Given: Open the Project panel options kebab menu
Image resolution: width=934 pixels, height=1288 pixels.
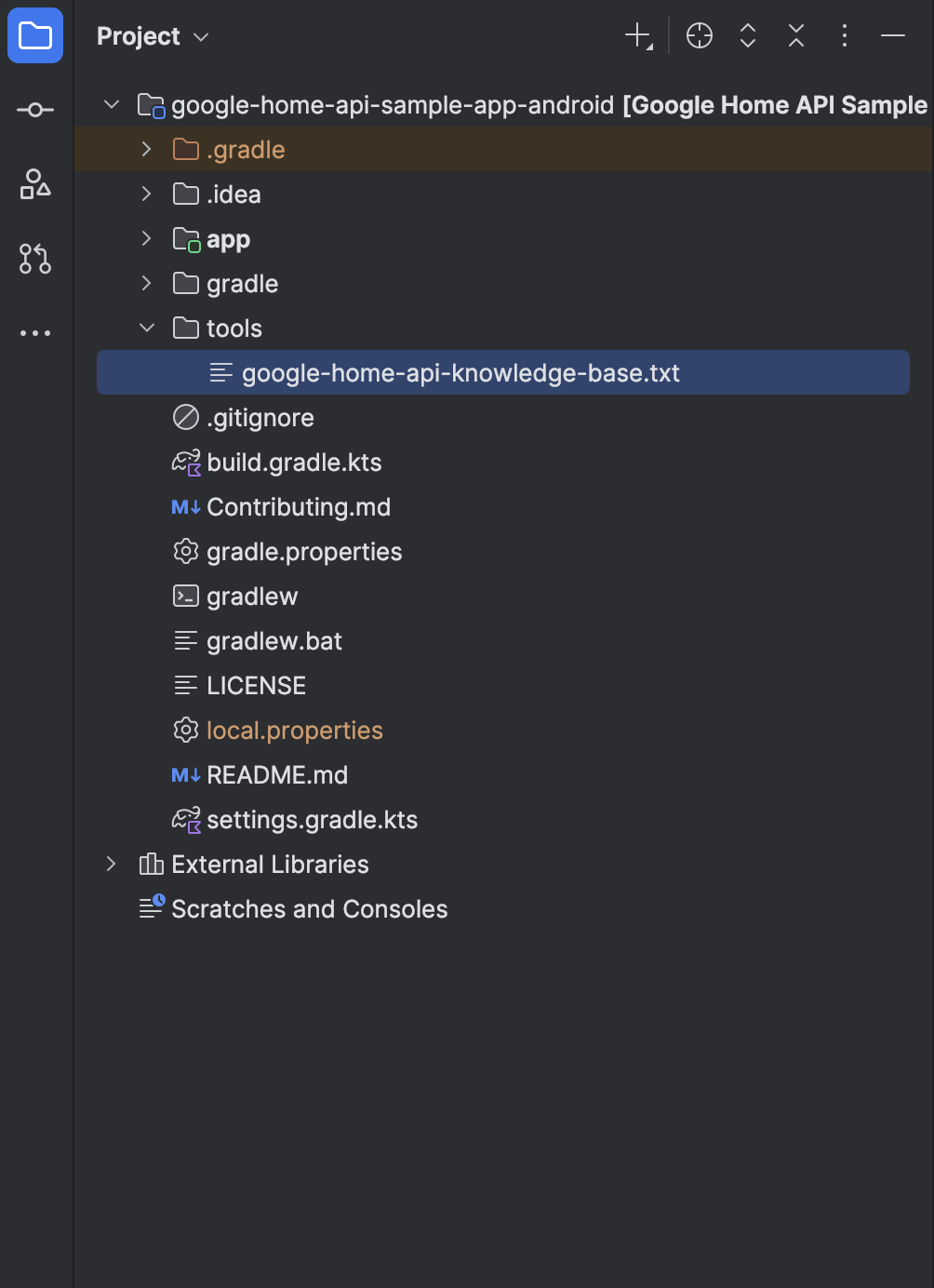Looking at the screenshot, I should coord(844,35).
